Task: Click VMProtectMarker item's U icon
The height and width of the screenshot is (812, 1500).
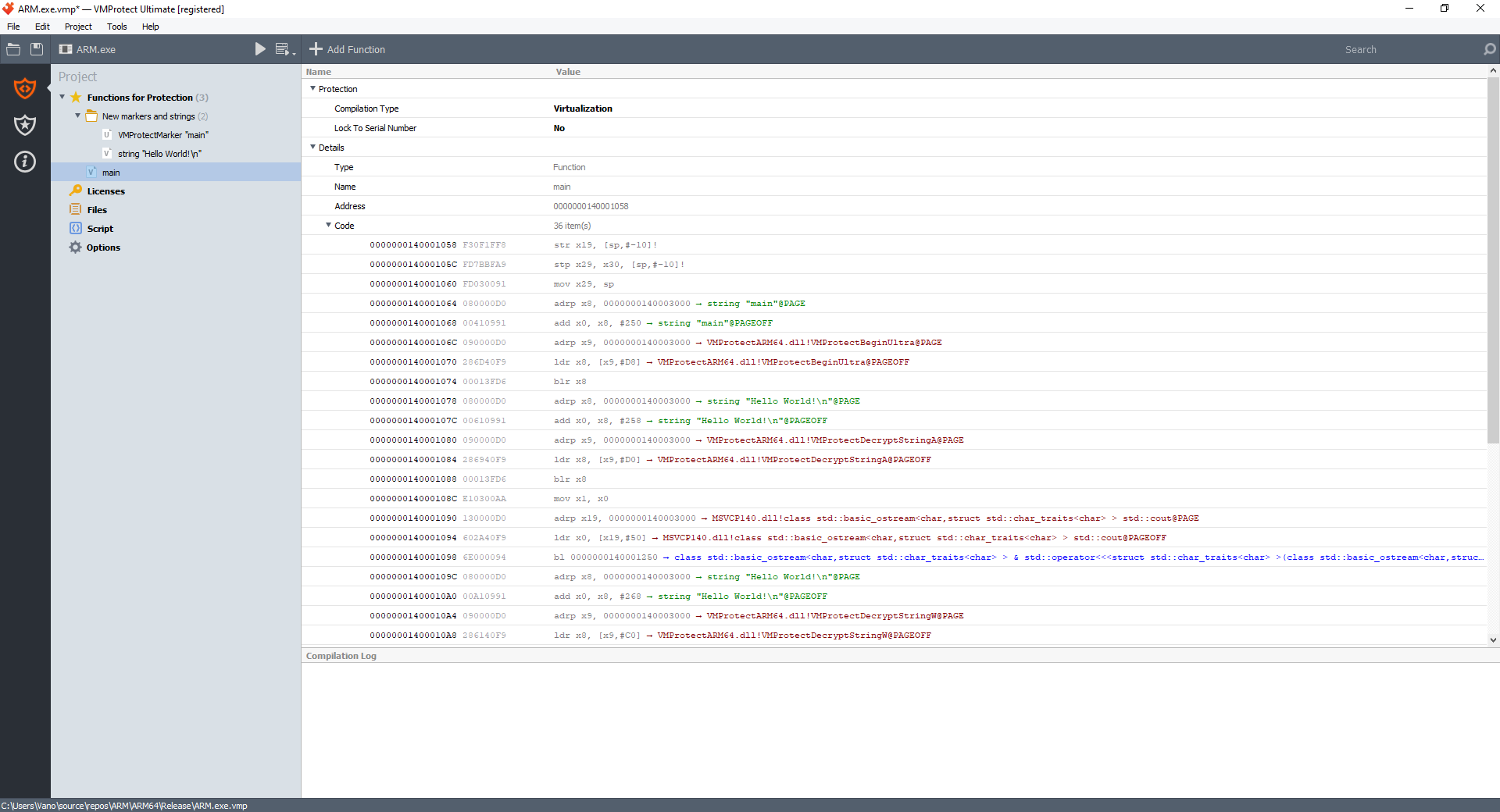Action: [x=107, y=135]
